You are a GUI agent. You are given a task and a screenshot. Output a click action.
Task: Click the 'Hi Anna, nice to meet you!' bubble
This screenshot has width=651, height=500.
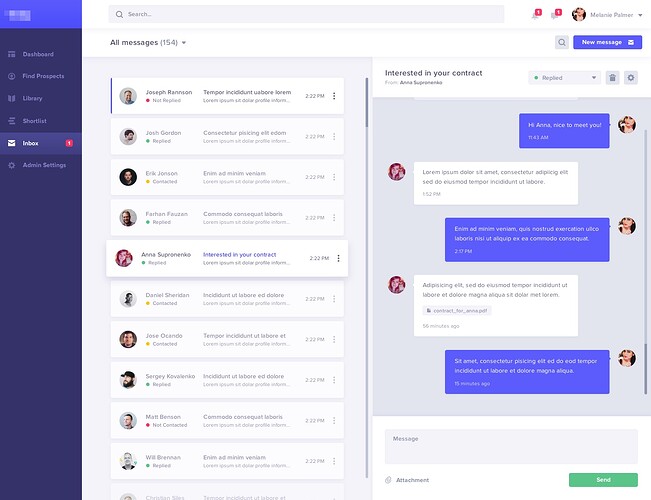564,131
